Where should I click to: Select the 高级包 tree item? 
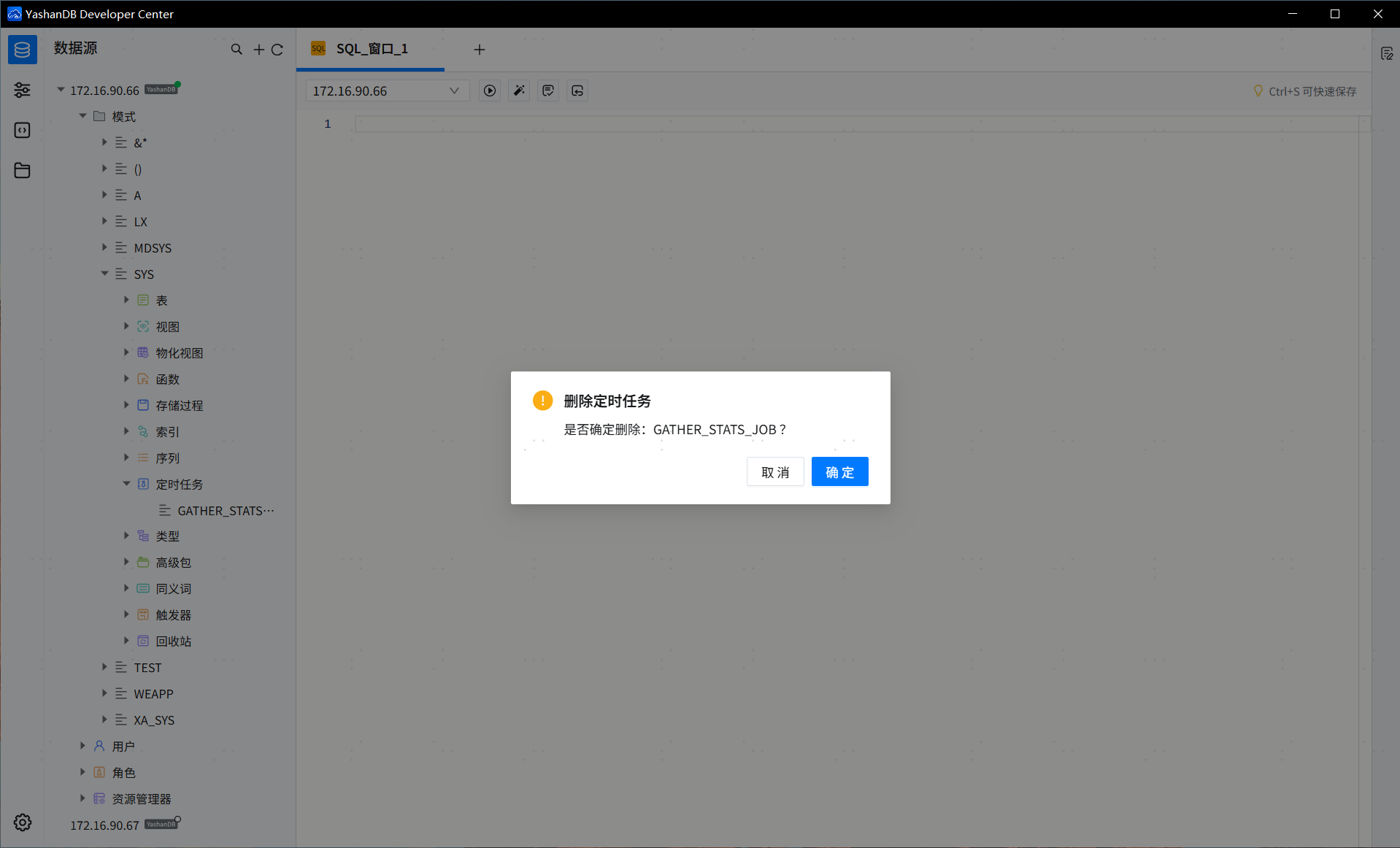click(174, 563)
